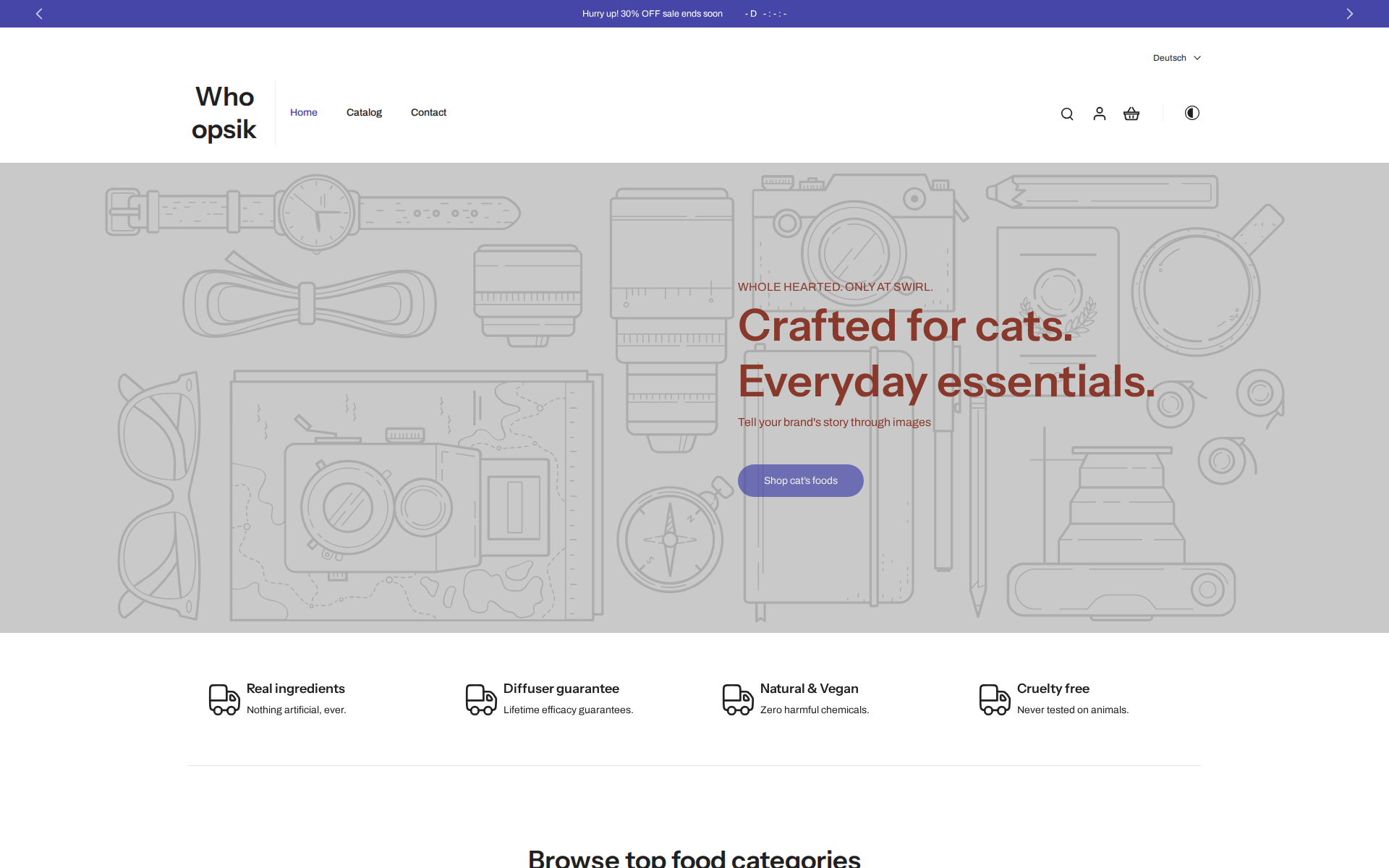Screen dimensions: 1389x868
Task: Click the search magnifier icon
Action: click(1066, 114)
